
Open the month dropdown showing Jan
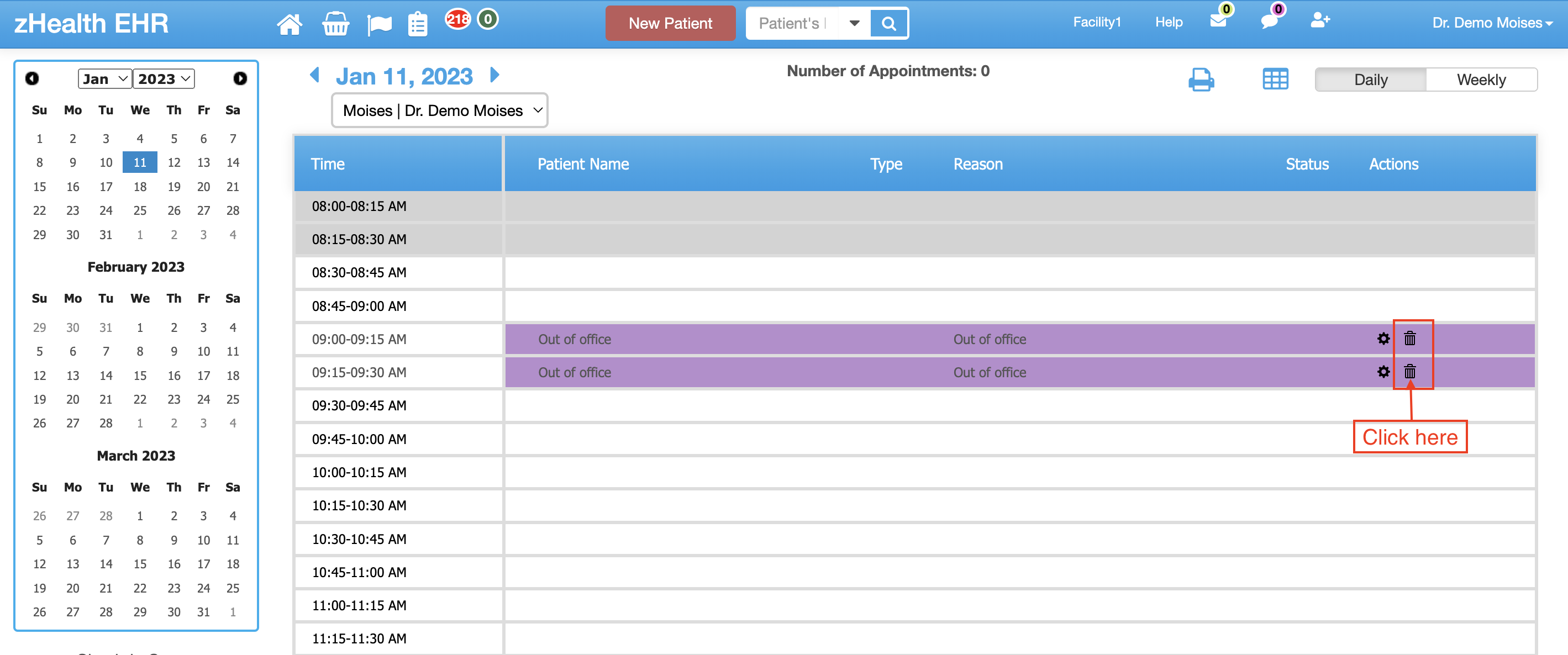(x=104, y=78)
